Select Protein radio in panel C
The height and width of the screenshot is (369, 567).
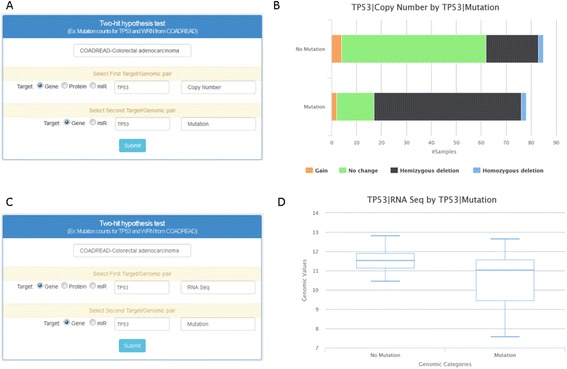point(64,286)
